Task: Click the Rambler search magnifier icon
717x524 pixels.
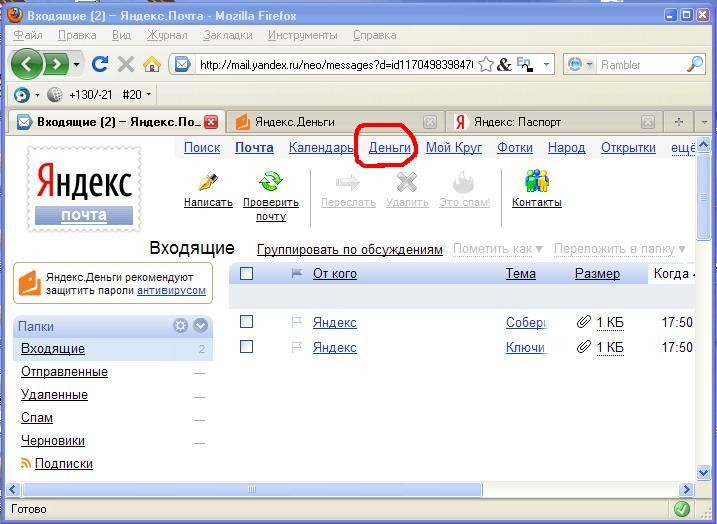Action: point(695,64)
